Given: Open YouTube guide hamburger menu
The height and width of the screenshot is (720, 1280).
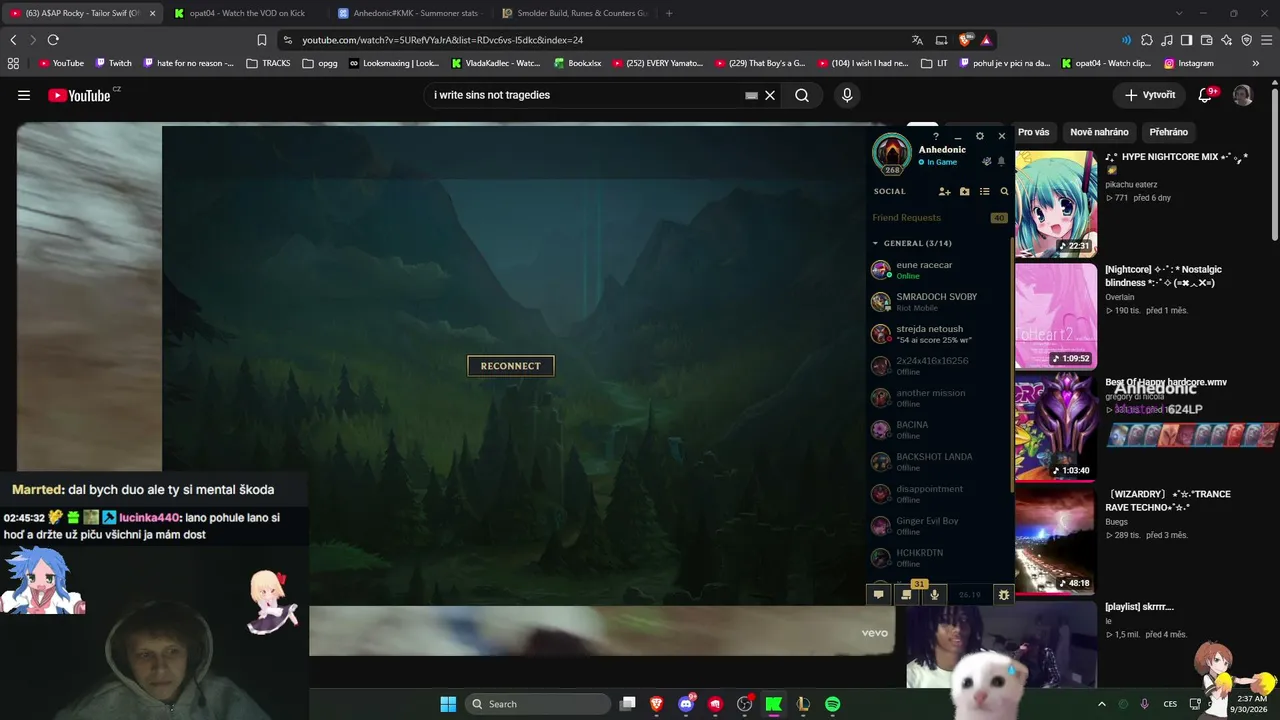Looking at the screenshot, I should coord(24,95).
